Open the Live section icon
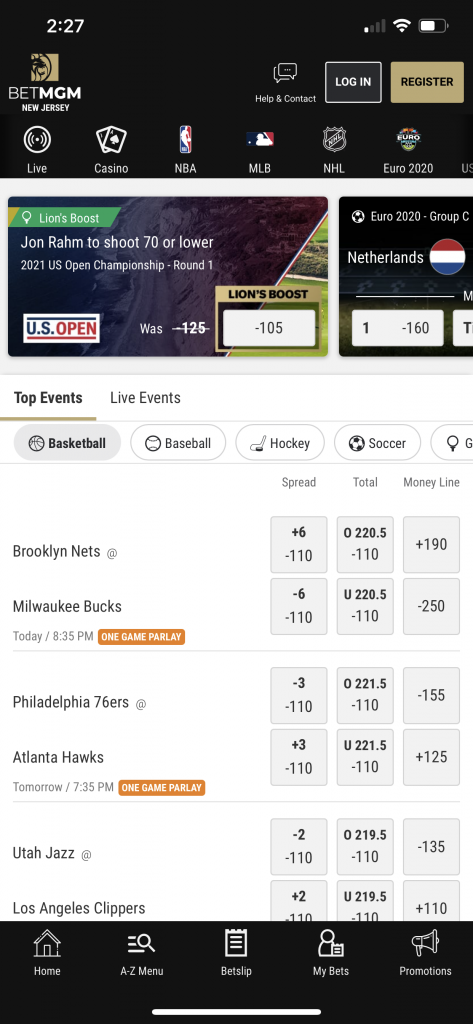 pyautogui.click(x=37, y=140)
